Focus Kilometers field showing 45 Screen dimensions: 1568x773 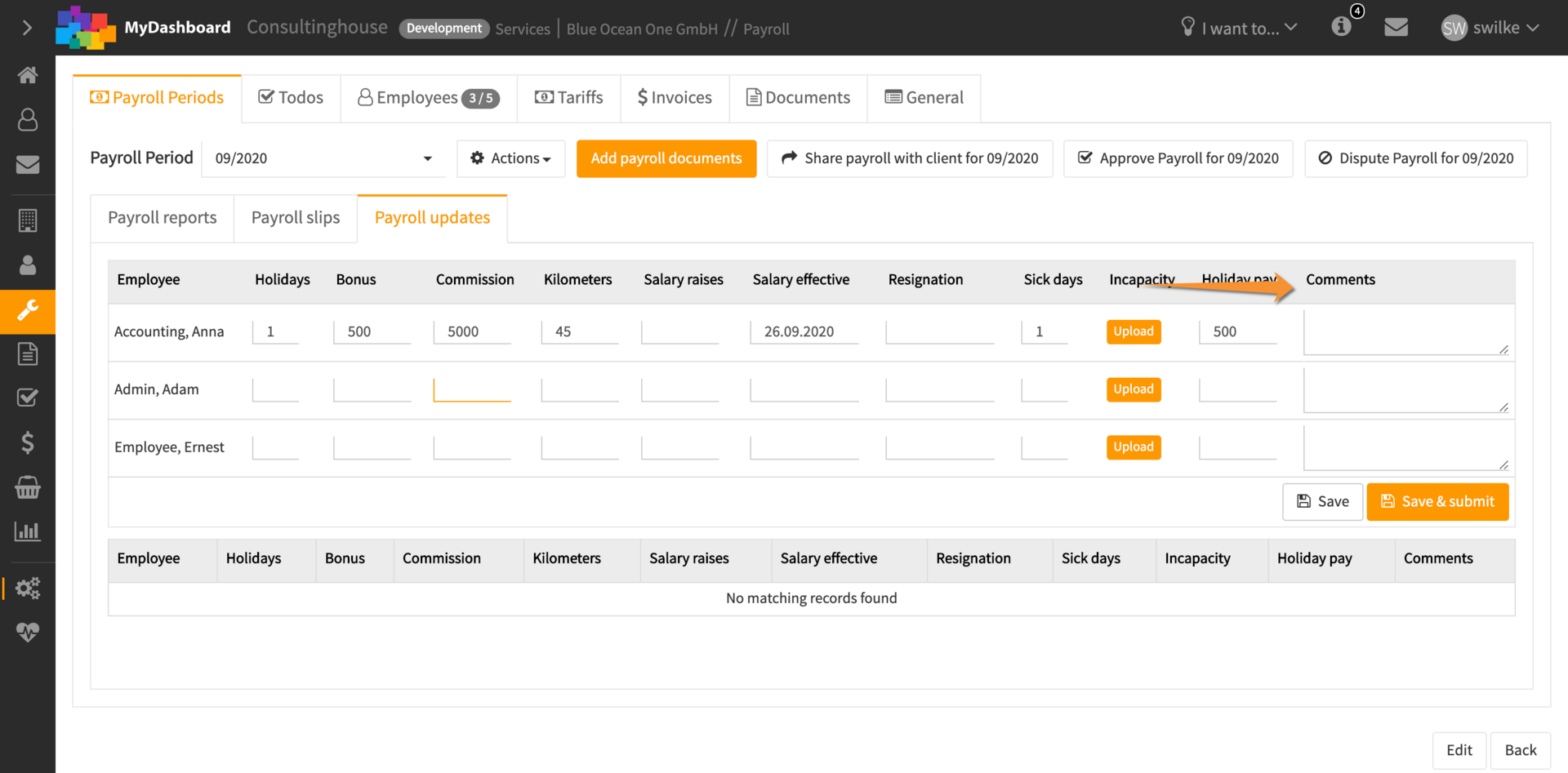(x=580, y=331)
